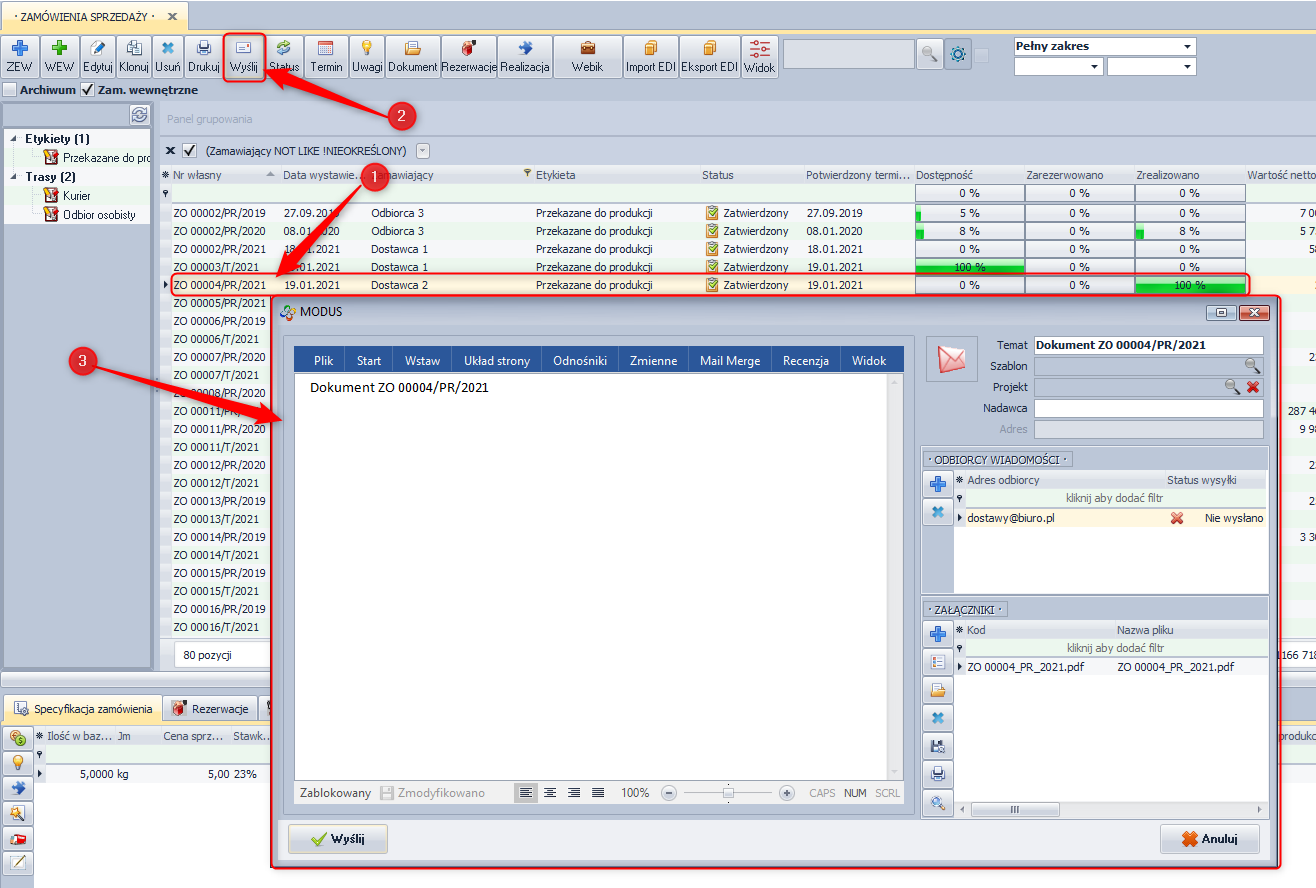The height and width of the screenshot is (888, 1316).
Task: Collapse the Etykiety tree group
Action: point(14,139)
